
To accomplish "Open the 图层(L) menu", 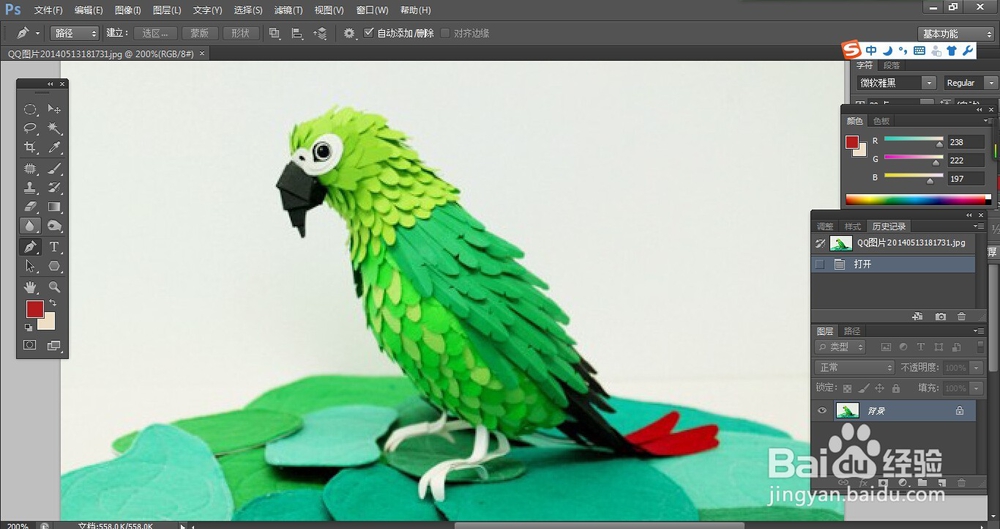I will [167, 10].
